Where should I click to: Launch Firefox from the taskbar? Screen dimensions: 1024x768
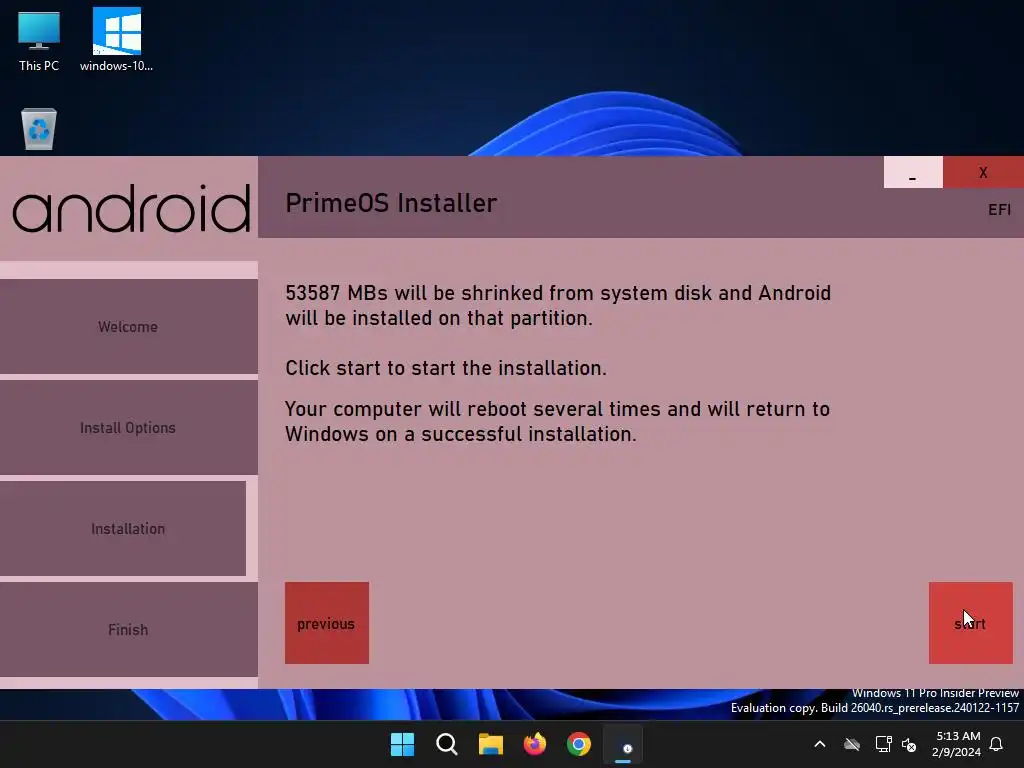coord(535,744)
